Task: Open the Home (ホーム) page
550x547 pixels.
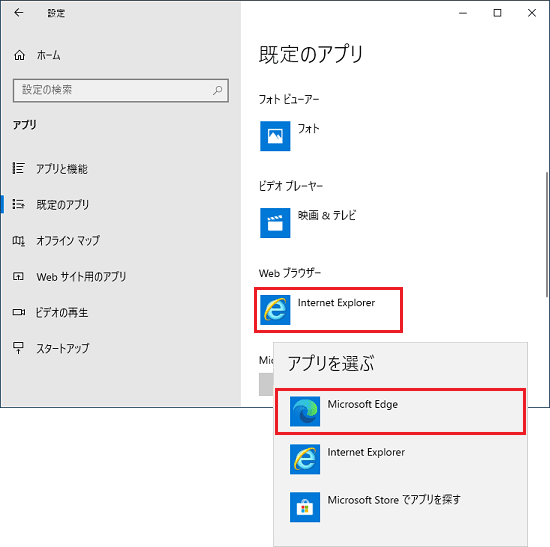Action: point(37,55)
